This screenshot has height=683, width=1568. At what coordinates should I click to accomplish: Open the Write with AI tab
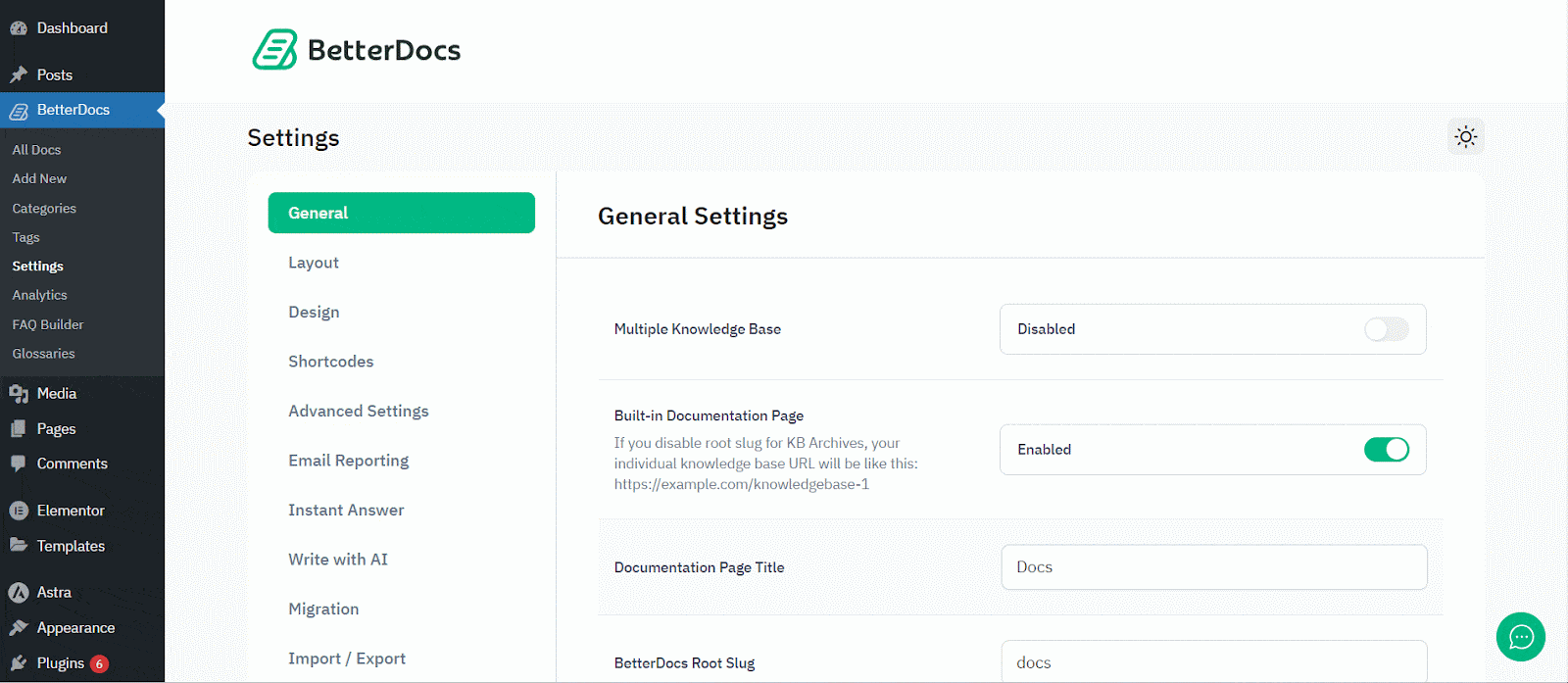coord(338,560)
